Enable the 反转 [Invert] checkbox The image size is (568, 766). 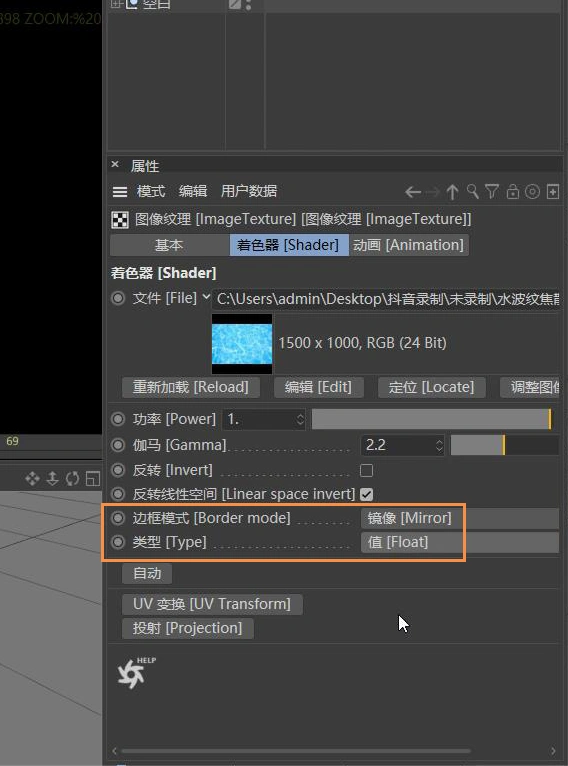pyautogui.click(x=366, y=470)
